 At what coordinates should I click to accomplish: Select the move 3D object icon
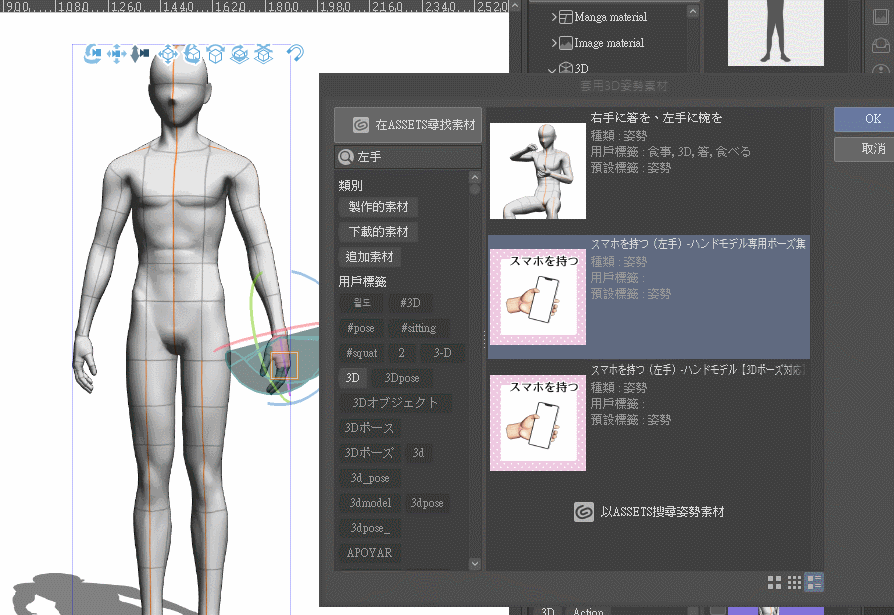coord(168,54)
